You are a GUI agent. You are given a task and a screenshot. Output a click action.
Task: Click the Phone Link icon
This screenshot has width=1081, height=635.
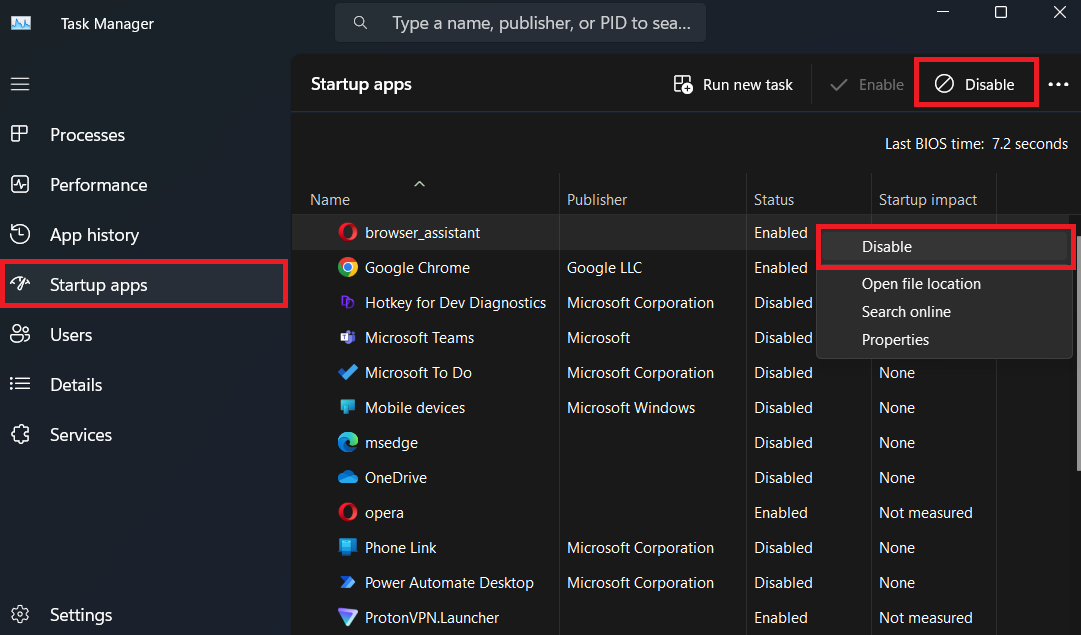tap(347, 547)
